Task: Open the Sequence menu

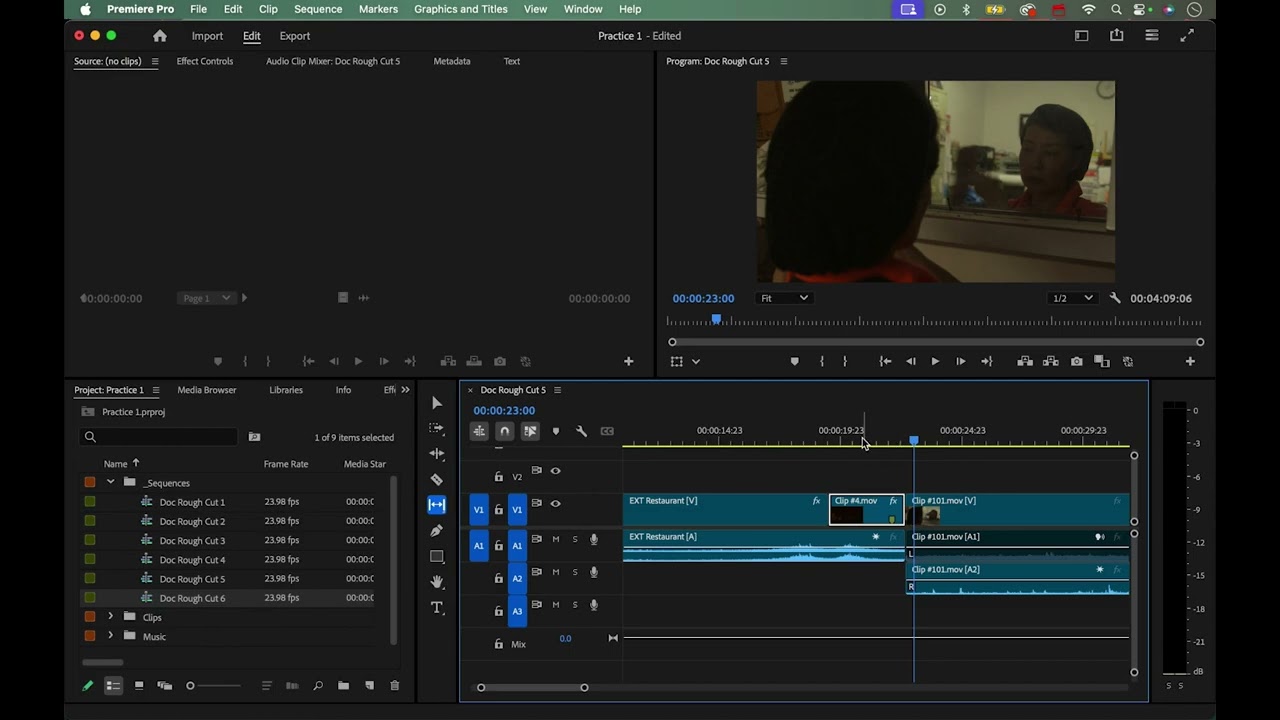Action: click(x=318, y=9)
